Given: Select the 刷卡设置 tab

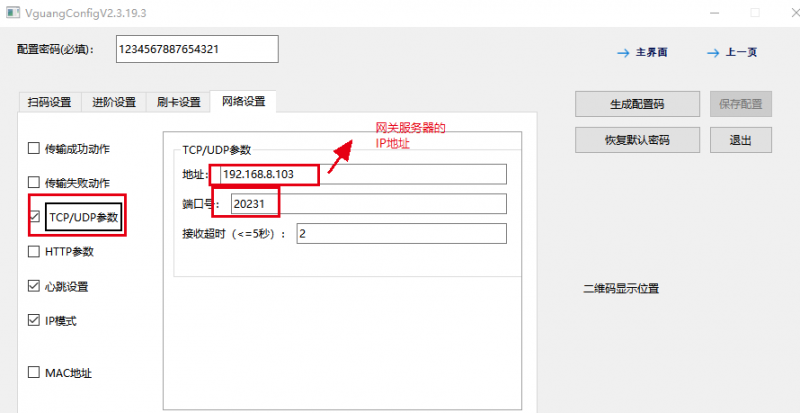Looking at the screenshot, I should click(179, 102).
